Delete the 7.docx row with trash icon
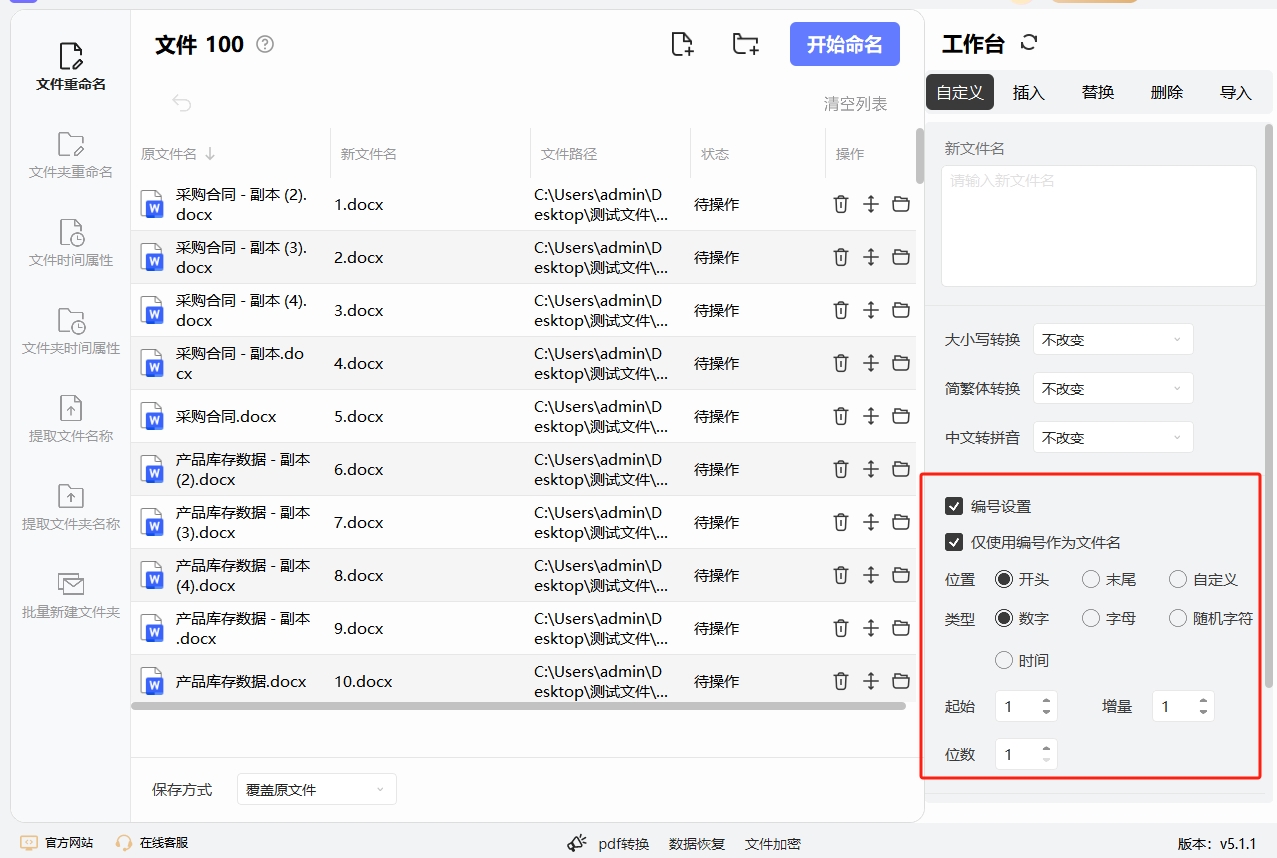This screenshot has height=858, width=1277. coord(841,522)
